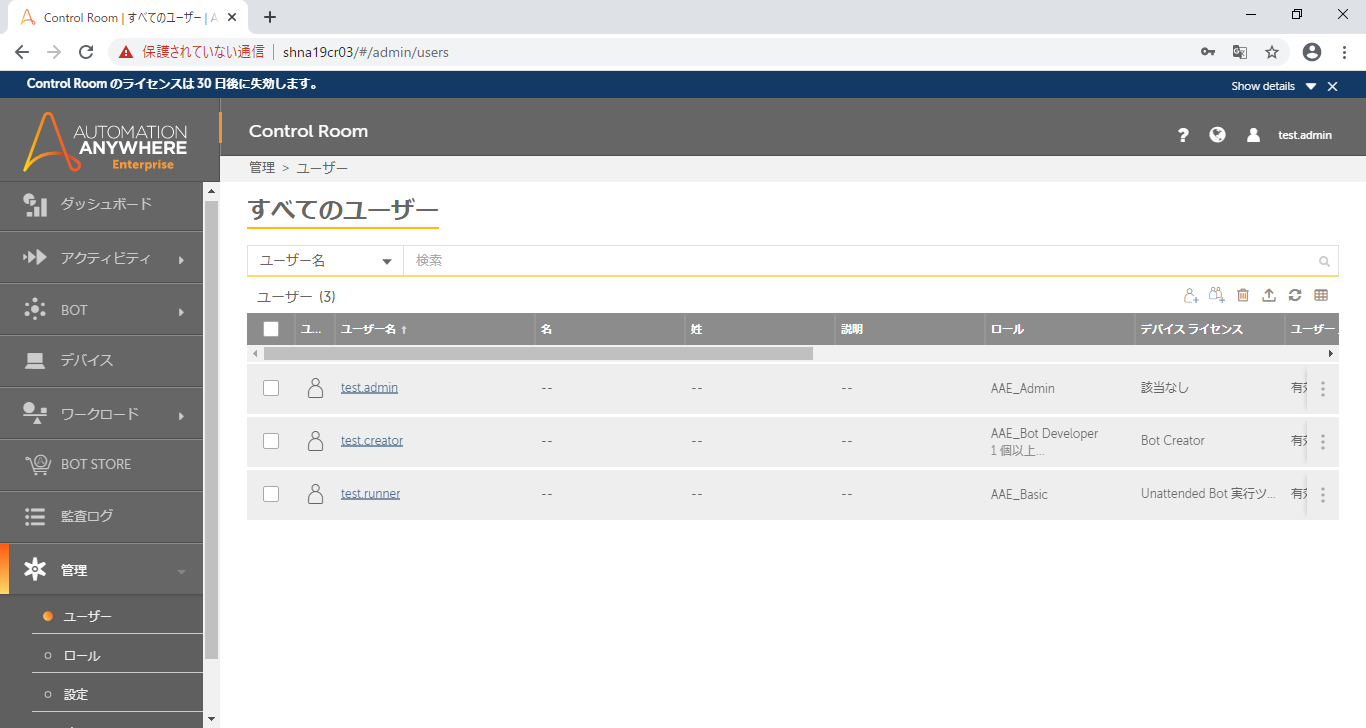This screenshot has width=1366, height=728.
Task: Click test.admin account name in header
Action: coord(1305,135)
